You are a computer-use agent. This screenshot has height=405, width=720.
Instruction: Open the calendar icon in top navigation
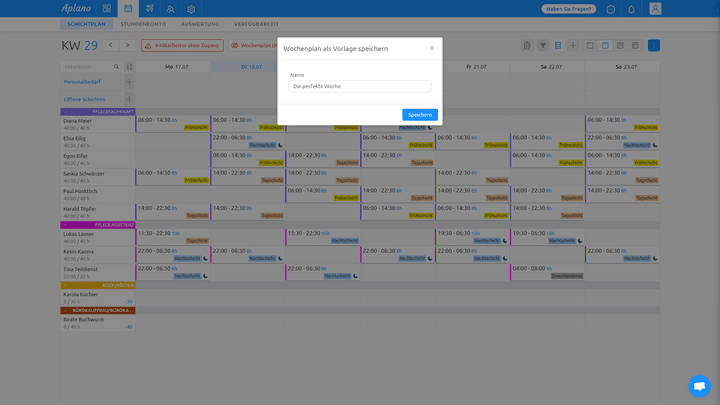128,9
